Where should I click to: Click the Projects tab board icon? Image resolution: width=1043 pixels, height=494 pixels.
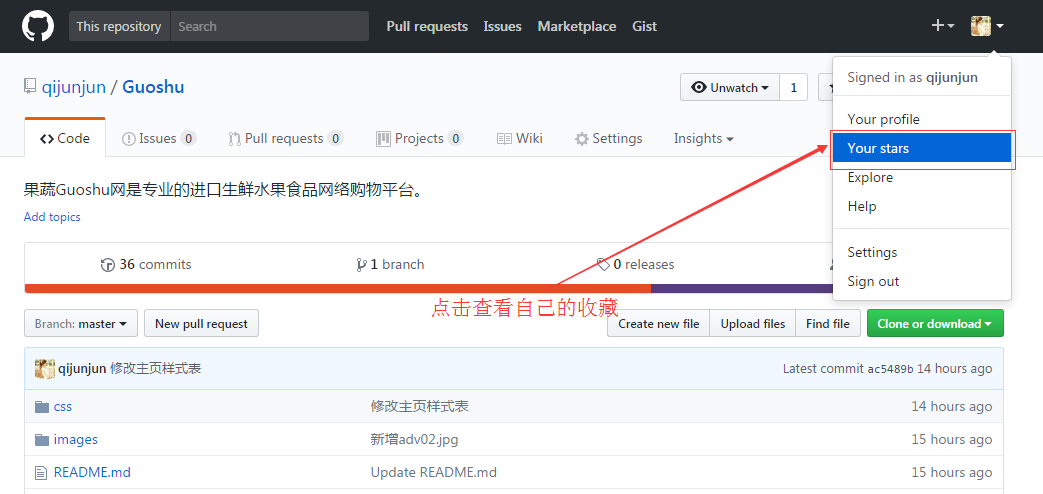pyautogui.click(x=383, y=139)
